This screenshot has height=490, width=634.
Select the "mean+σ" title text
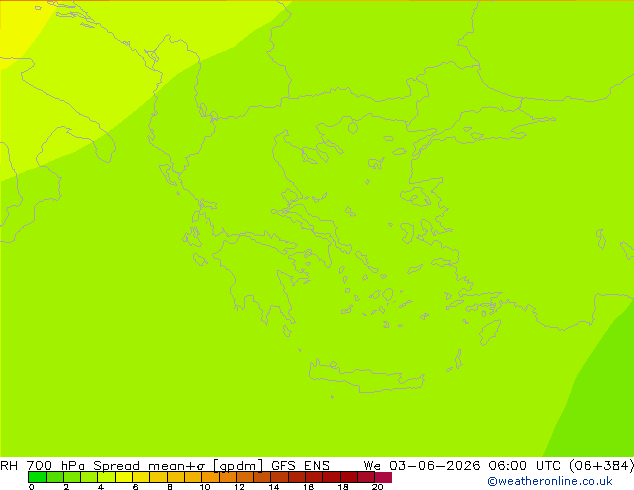(x=177, y=466)
